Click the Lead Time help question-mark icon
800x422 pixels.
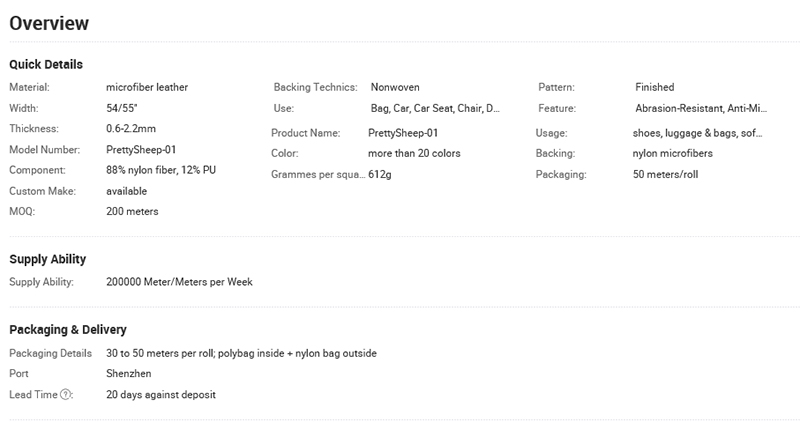click(65, 394)
